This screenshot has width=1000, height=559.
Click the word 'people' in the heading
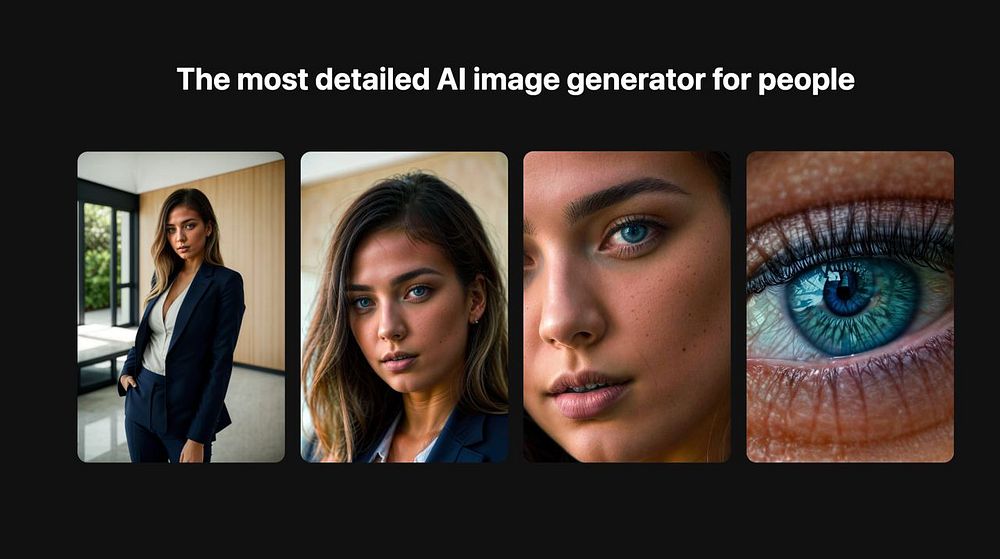click(x=806, y=81)
